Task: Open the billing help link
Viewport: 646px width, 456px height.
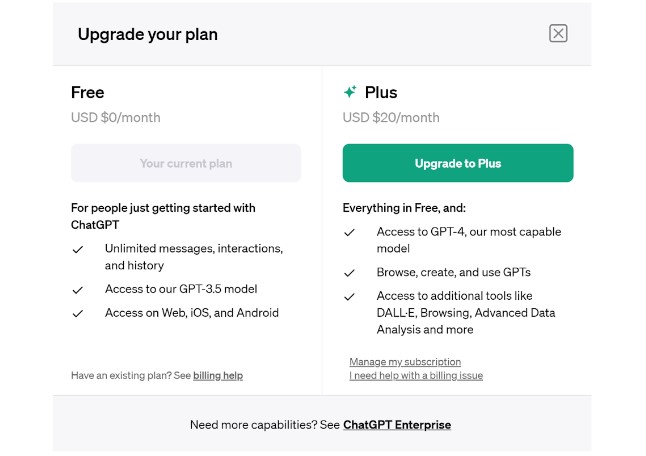Action: tap(218, 376)
